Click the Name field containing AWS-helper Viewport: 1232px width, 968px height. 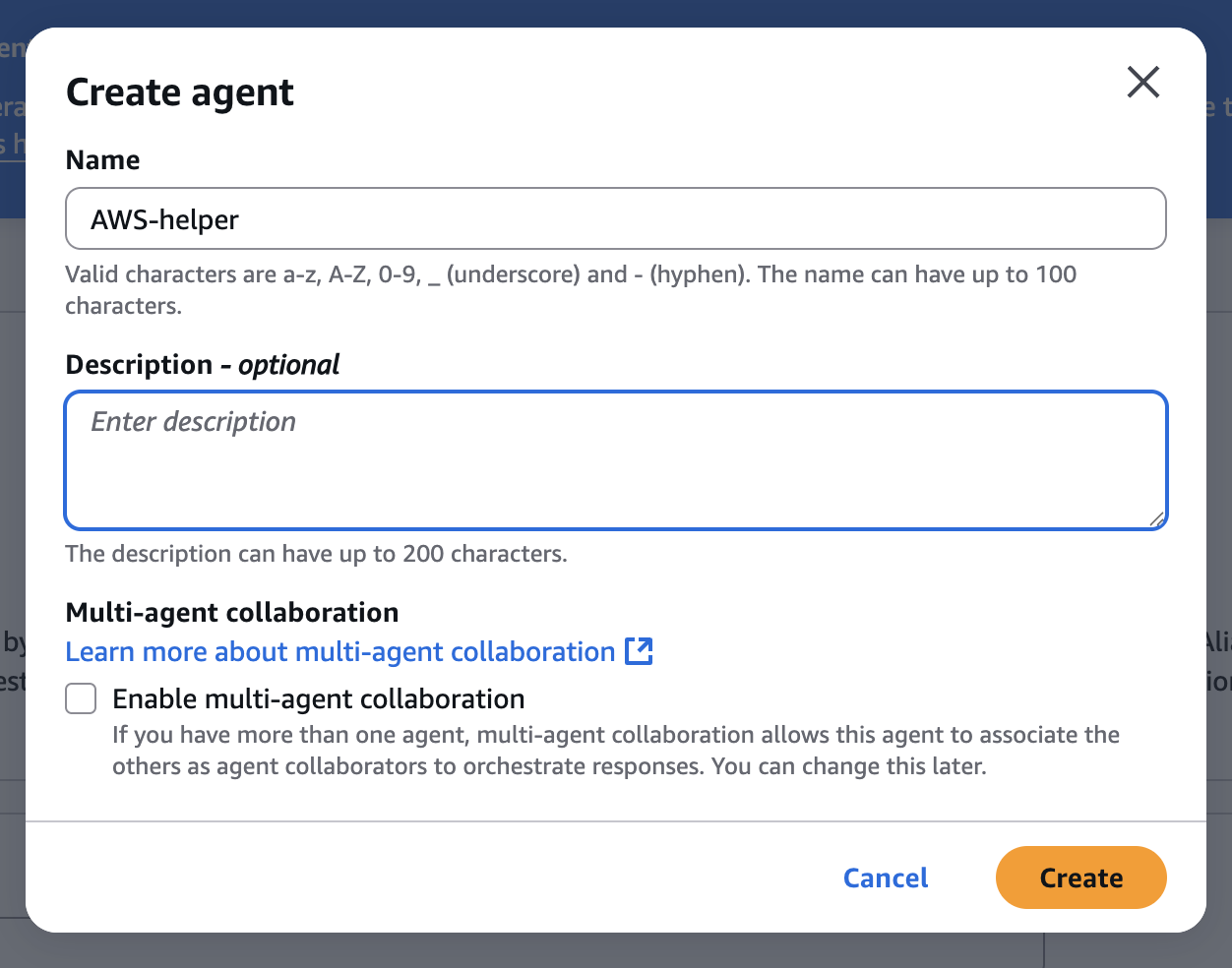coord(615,219)
